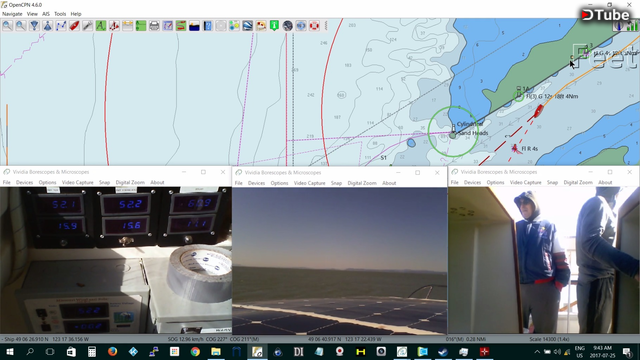The height and width of the screenshot is (360, 640).
Task: Click Snap in left Vividia window
Action: pos(104,182)
